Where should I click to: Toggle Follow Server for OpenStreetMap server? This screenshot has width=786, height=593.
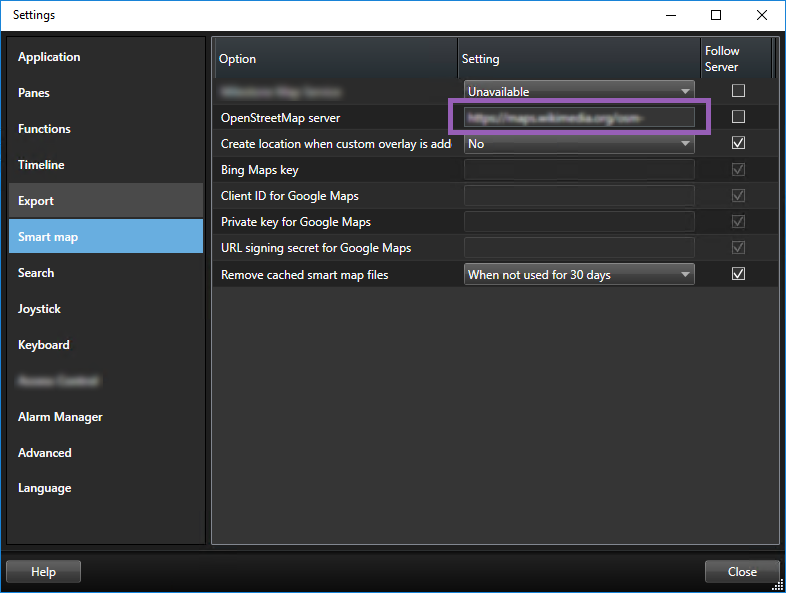[x=738, y=117]
